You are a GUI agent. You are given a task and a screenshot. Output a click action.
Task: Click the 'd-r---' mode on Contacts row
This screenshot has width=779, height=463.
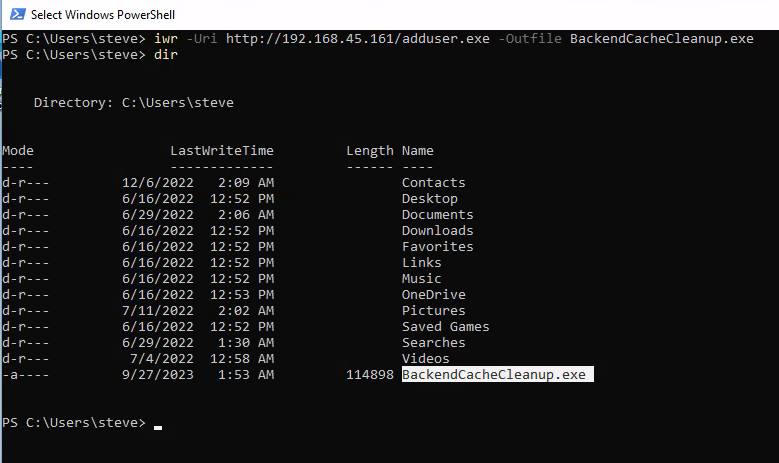[x=26, y=183]
